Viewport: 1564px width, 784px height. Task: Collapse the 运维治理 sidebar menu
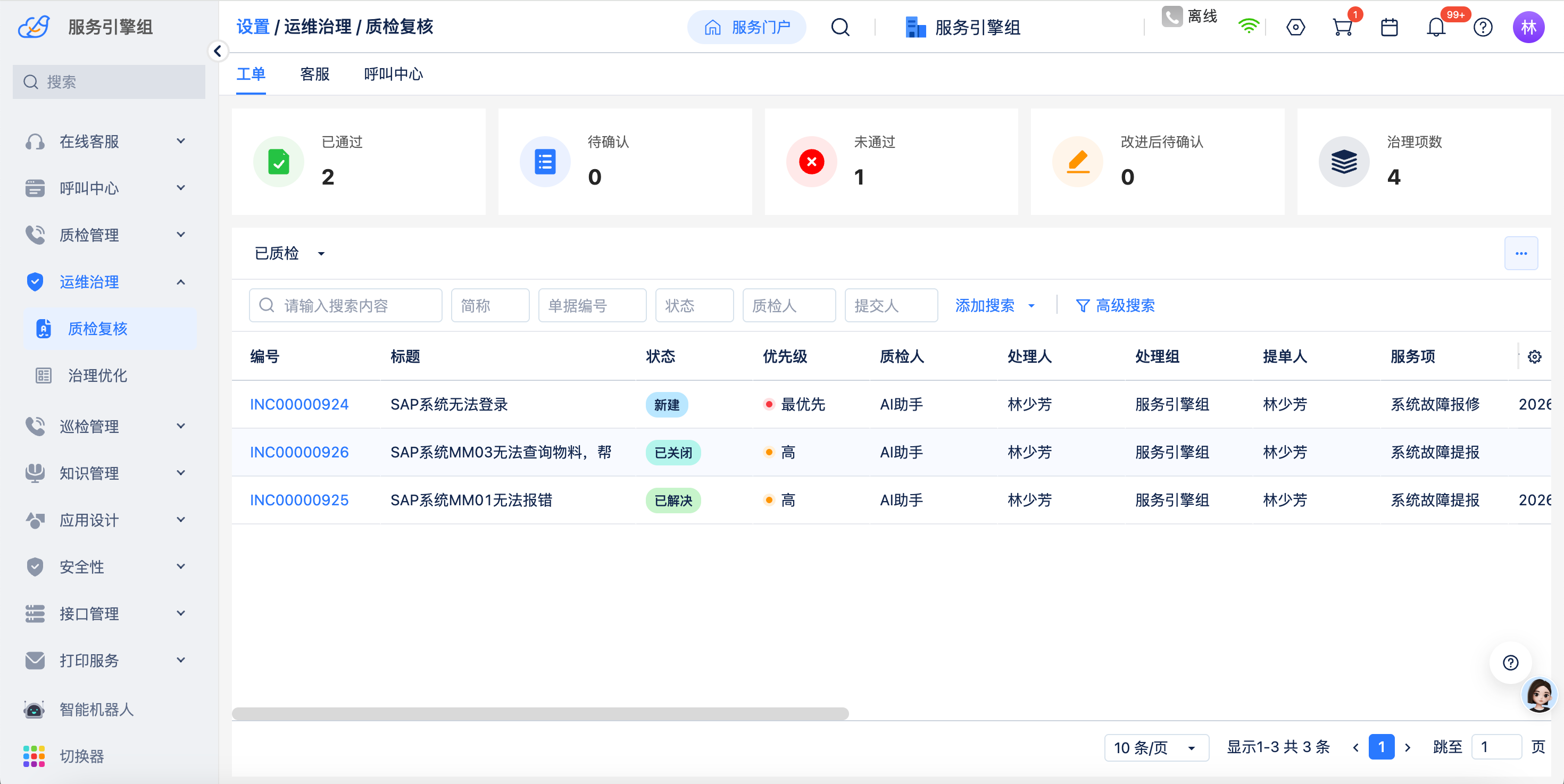coord(108,282)
